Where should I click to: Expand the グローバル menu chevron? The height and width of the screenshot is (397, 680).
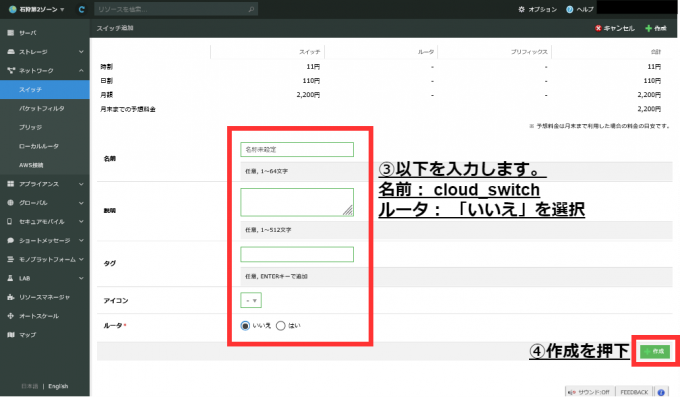click(x=81, y=203)
